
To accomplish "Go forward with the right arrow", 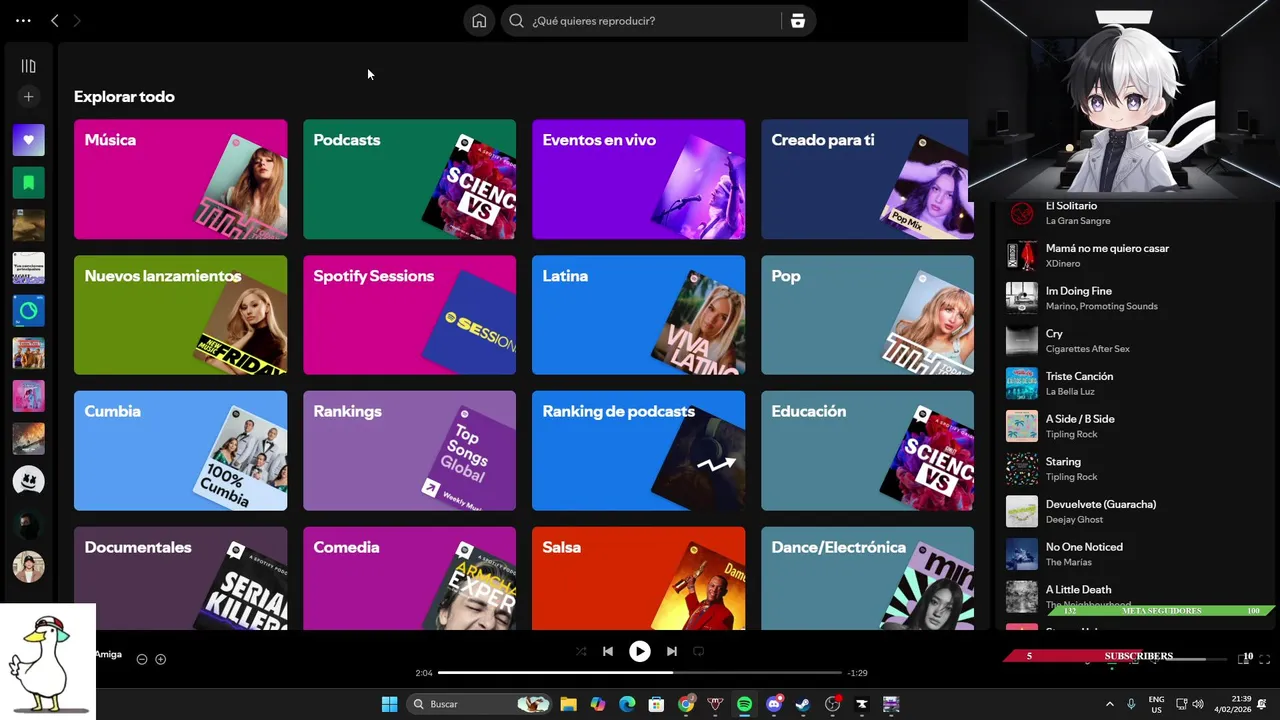I will [x=77, y=20].
